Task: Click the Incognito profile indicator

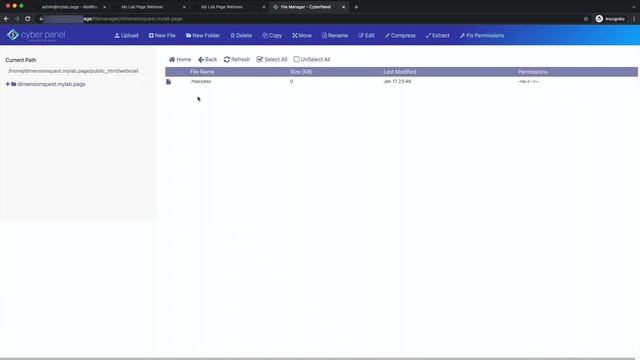Action: click(x=610, y=19)
